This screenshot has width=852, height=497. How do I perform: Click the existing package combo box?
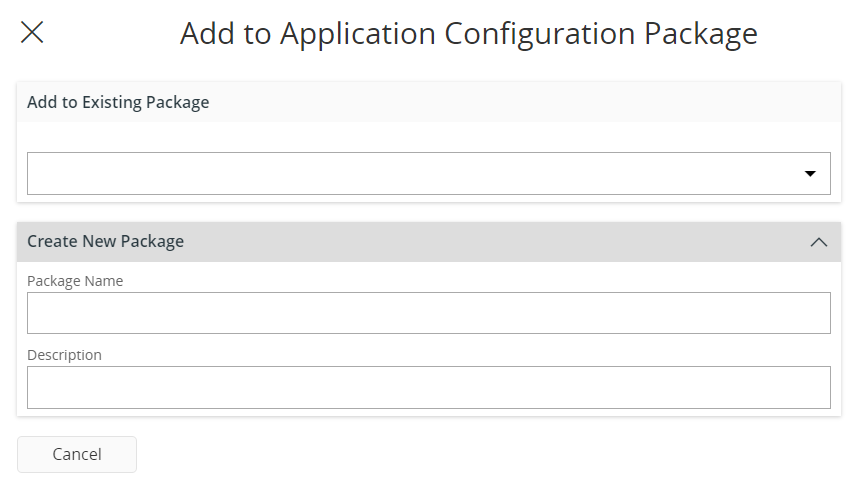(x=428, y=174)
